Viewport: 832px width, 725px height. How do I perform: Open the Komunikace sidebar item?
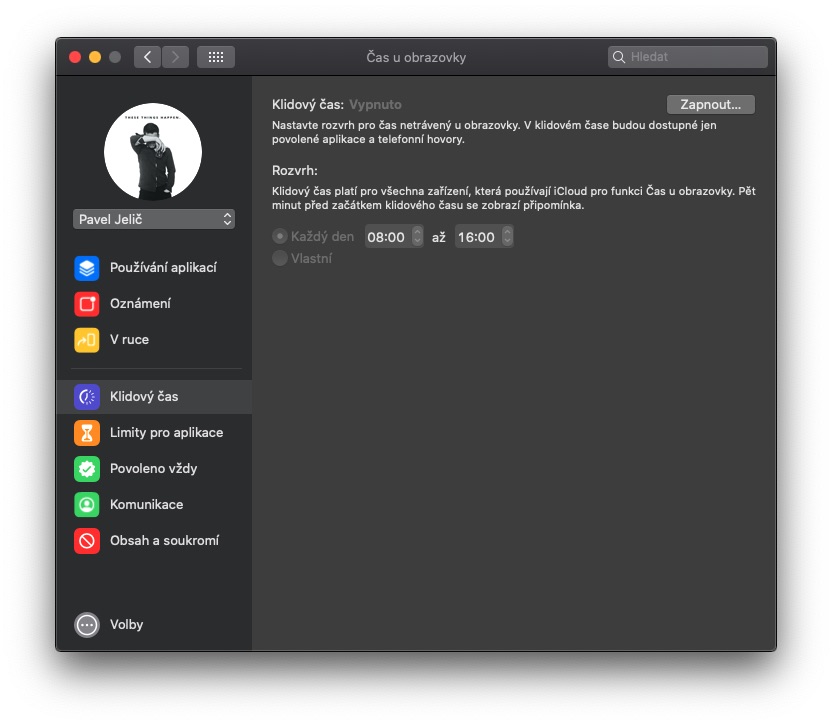tap(154, 505)
